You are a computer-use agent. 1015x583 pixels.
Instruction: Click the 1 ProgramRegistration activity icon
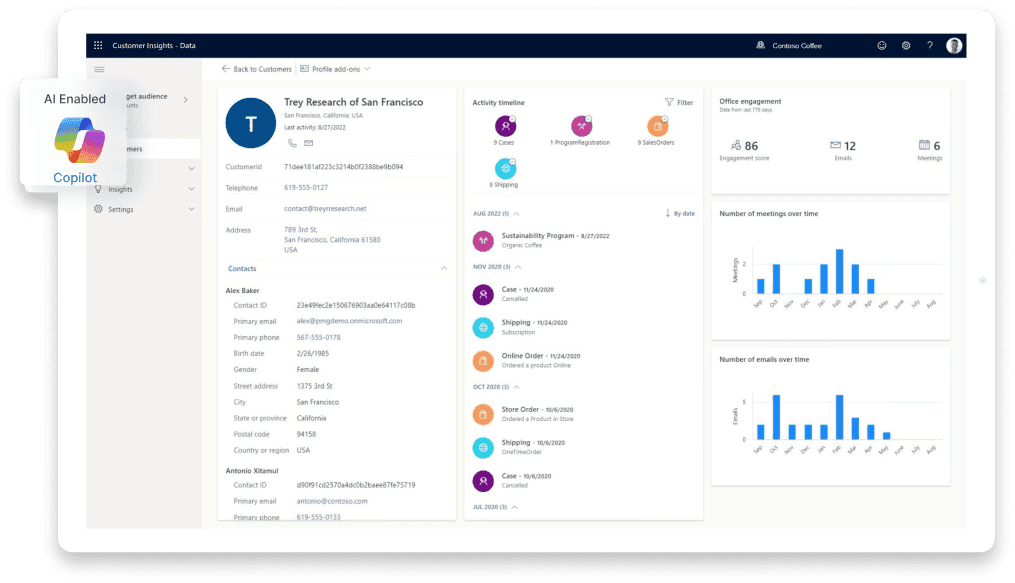point(582,128)
